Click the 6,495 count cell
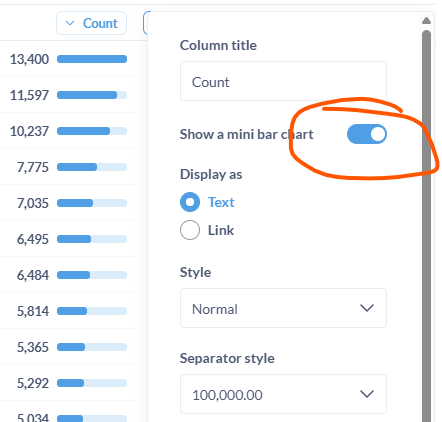Screen dimensions: 442x422 33,239
